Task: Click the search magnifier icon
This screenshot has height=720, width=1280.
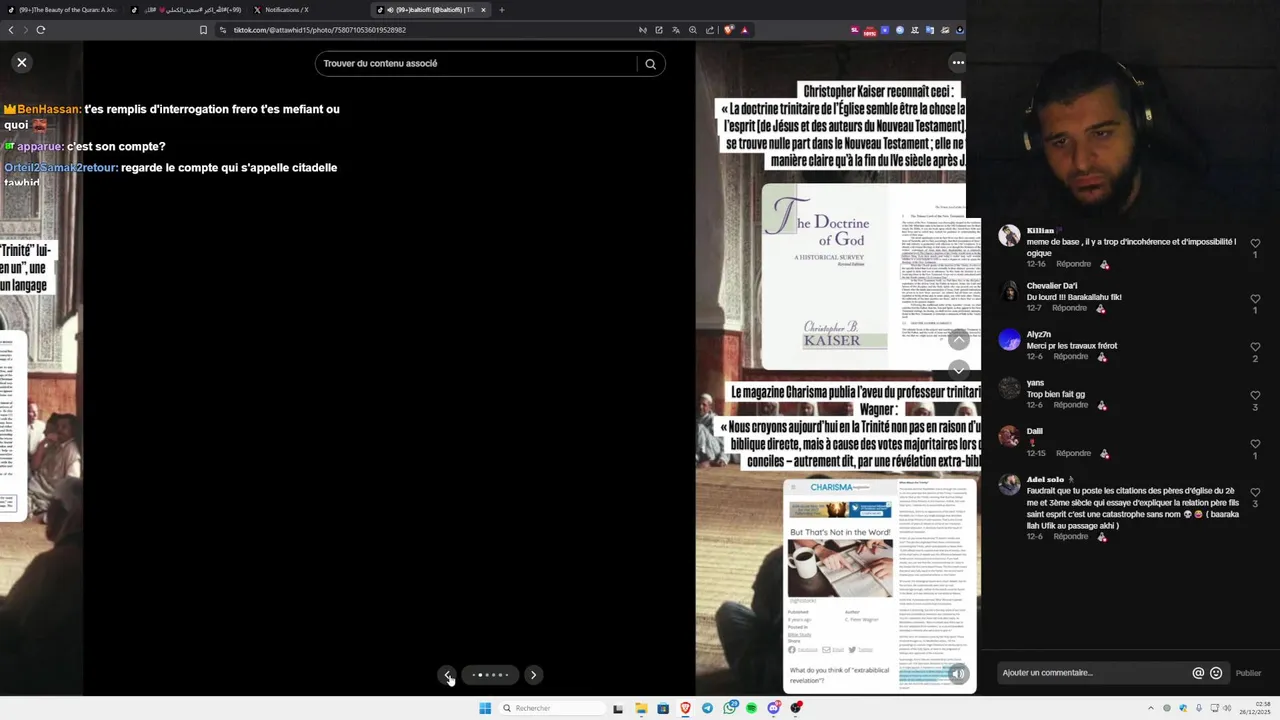Action: point(650,64)
